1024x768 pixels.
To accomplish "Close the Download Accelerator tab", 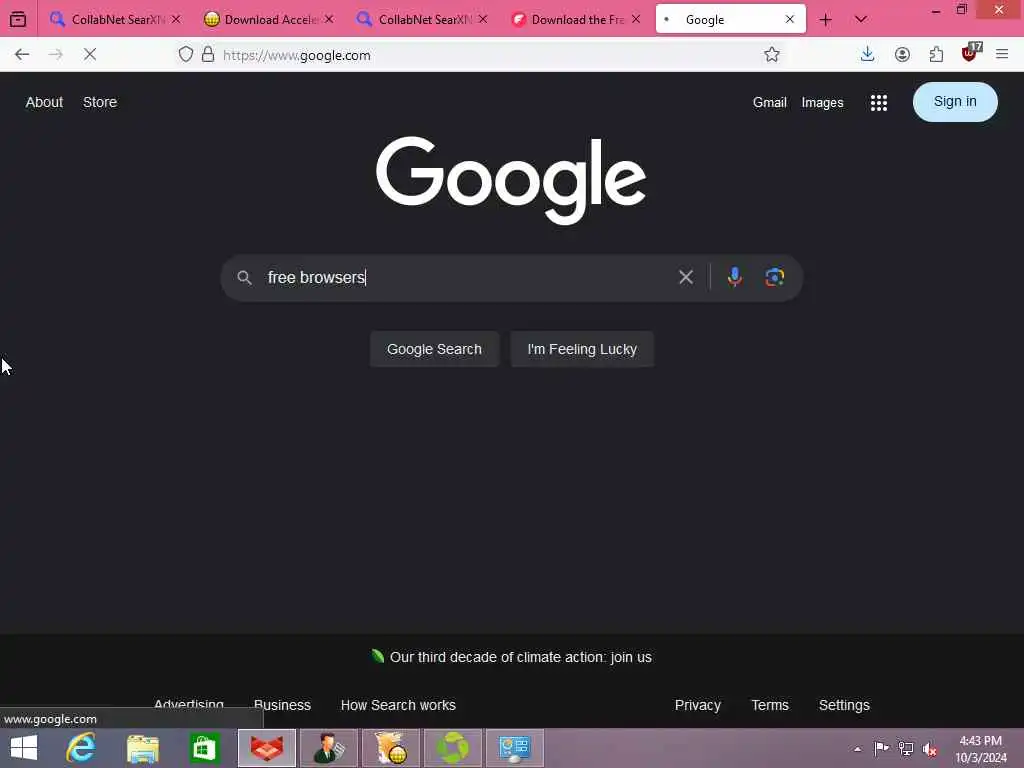I will (329, 20).
